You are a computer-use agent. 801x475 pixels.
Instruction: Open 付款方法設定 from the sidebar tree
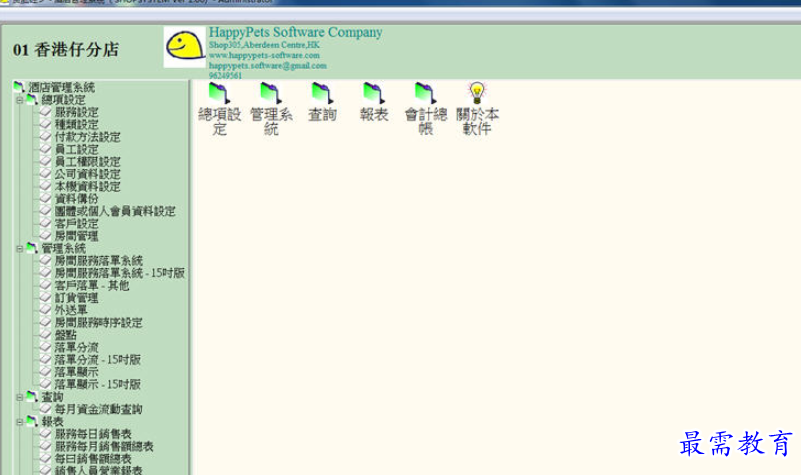[x=87, y=137]
